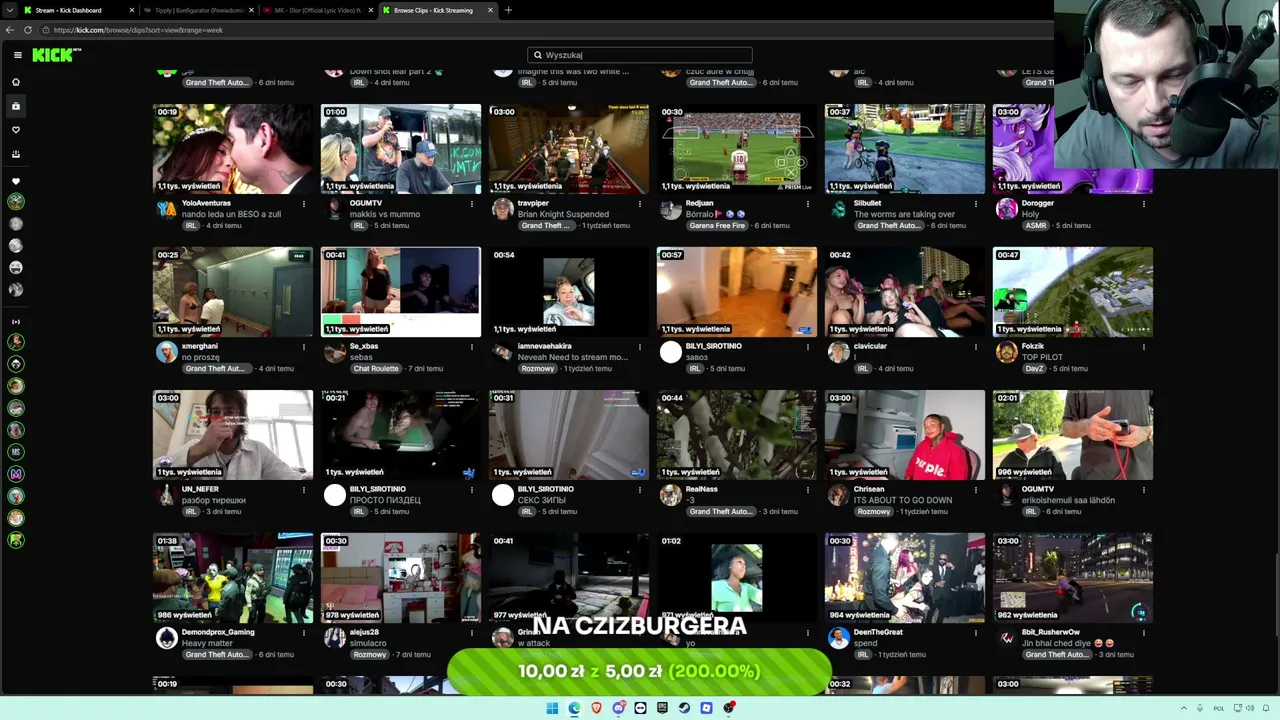
Task: Focus the Wyszukaj search field
Action: click(x=640, y=55)
